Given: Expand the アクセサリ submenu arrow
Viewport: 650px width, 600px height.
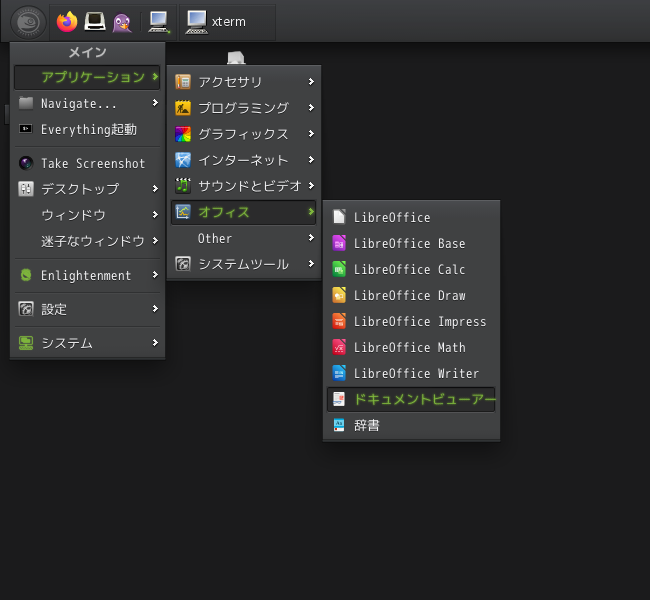Looking at the screenshot, I should [311, 82].
